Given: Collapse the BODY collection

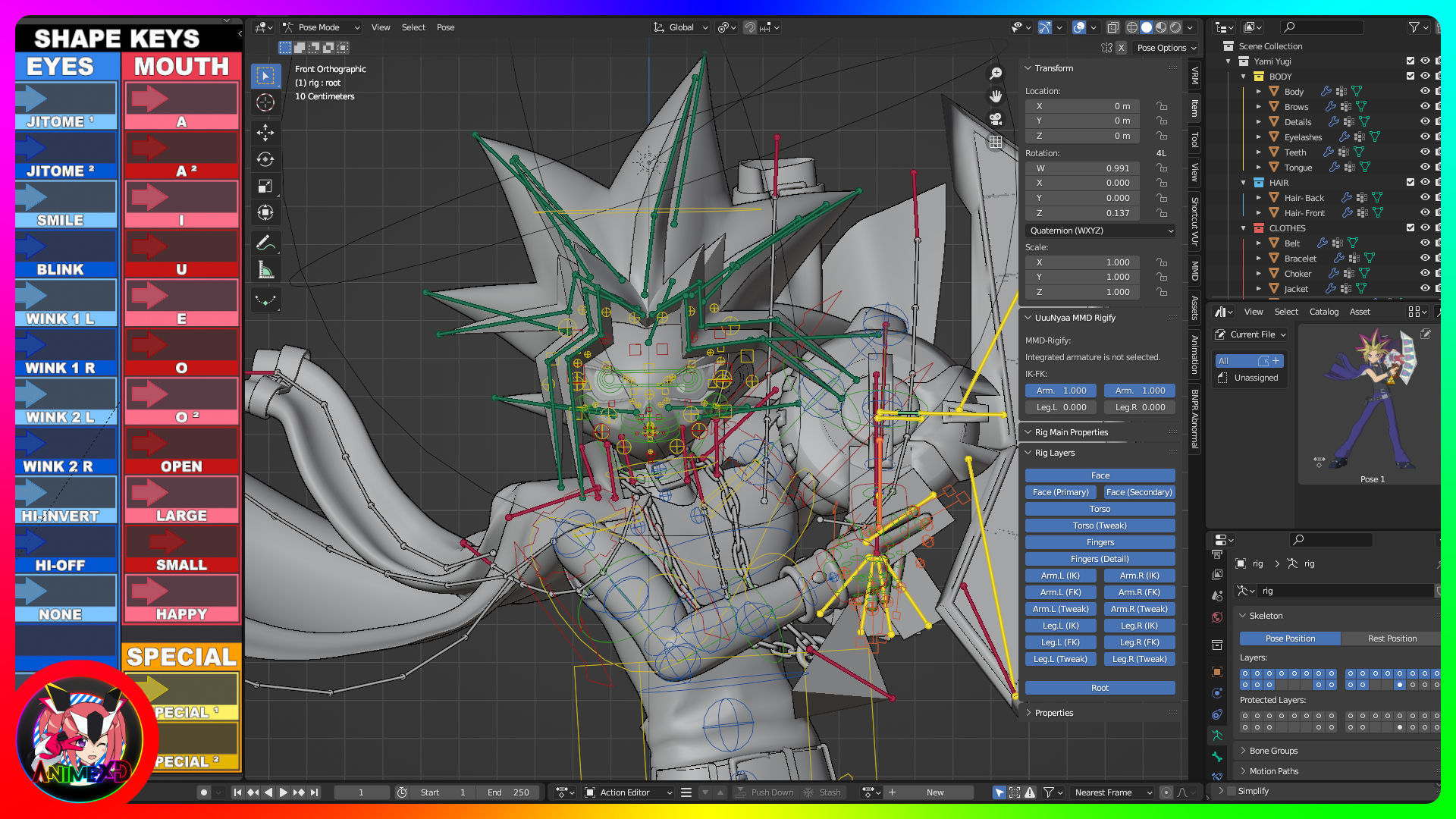Looking at the screenshot, I should [1244, 76].
